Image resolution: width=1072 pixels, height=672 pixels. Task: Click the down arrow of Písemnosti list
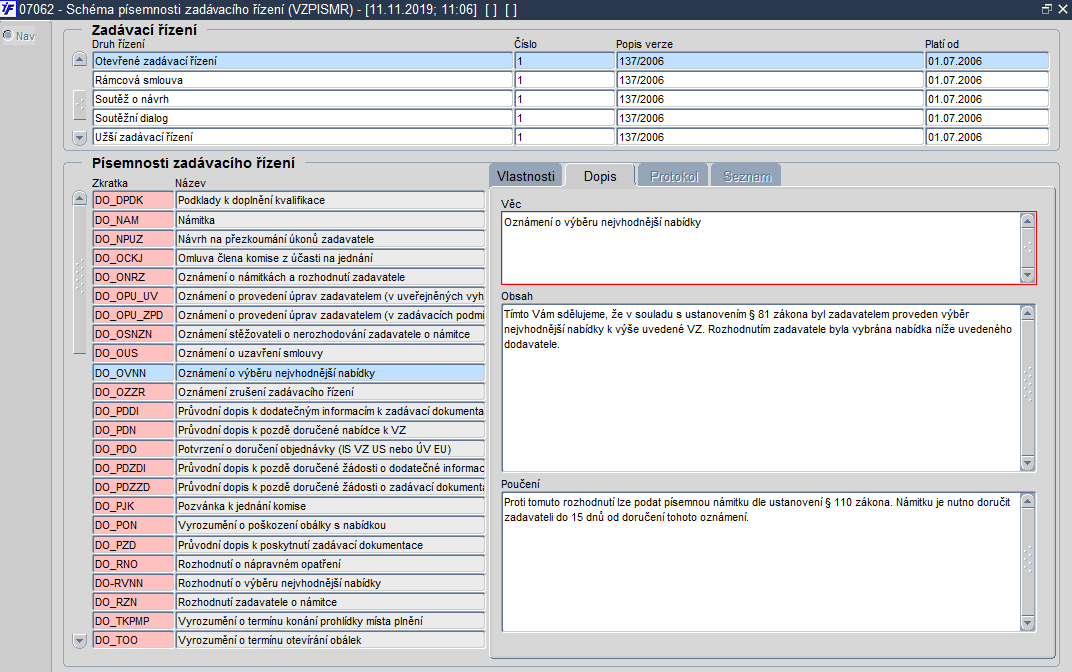coord(79,641)
